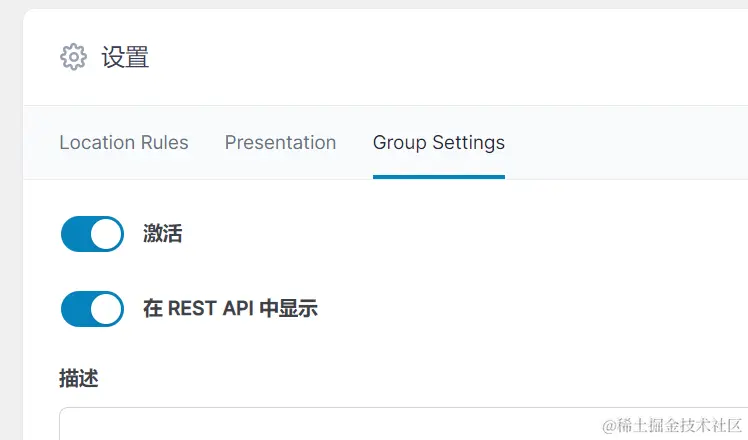
Task: Open the Presentation tab
Action: click(x=280, y=143)
